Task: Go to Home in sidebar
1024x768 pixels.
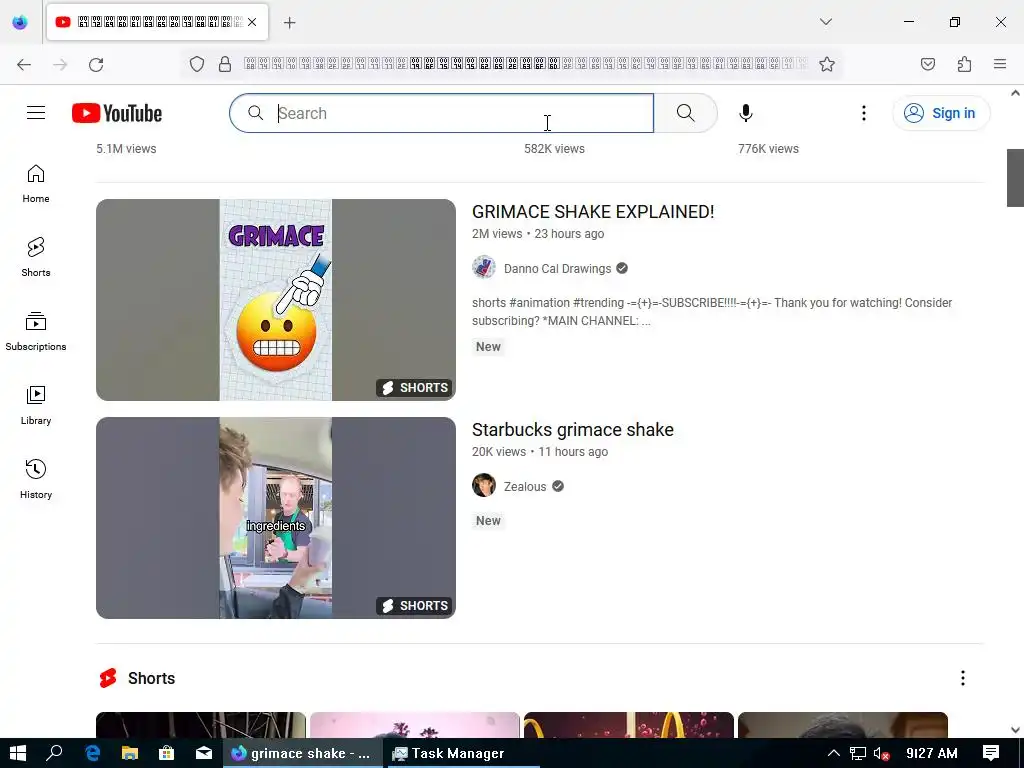Action: point(36,184)
